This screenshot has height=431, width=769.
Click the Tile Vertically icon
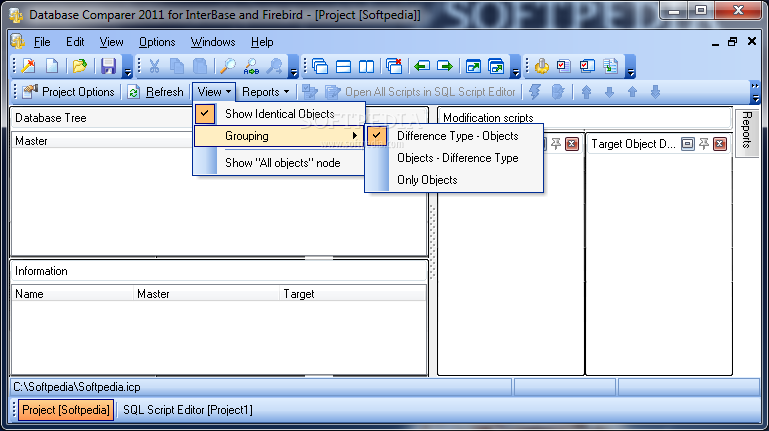point(366,66)
